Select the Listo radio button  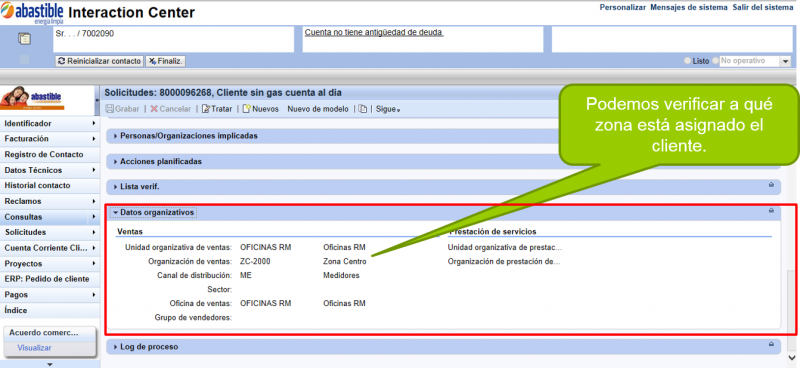pos(687,61)
